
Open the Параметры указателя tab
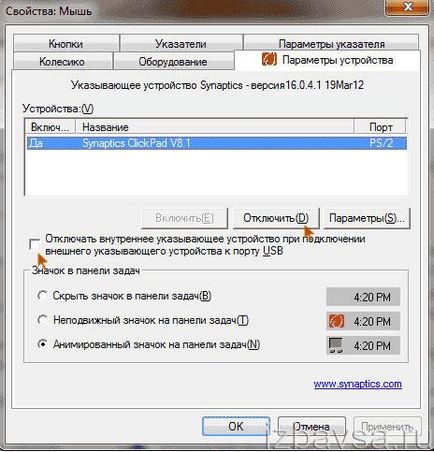(x=331, y=43)
